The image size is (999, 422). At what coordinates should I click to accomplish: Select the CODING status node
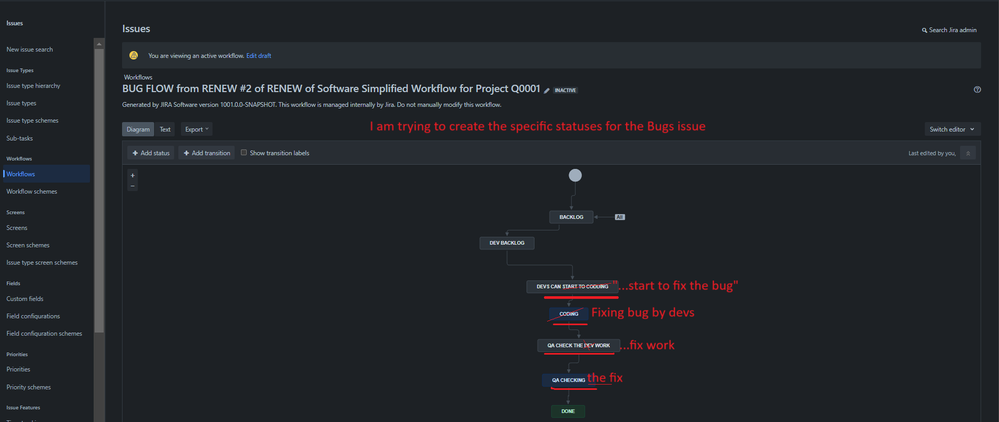click(568, 314)
